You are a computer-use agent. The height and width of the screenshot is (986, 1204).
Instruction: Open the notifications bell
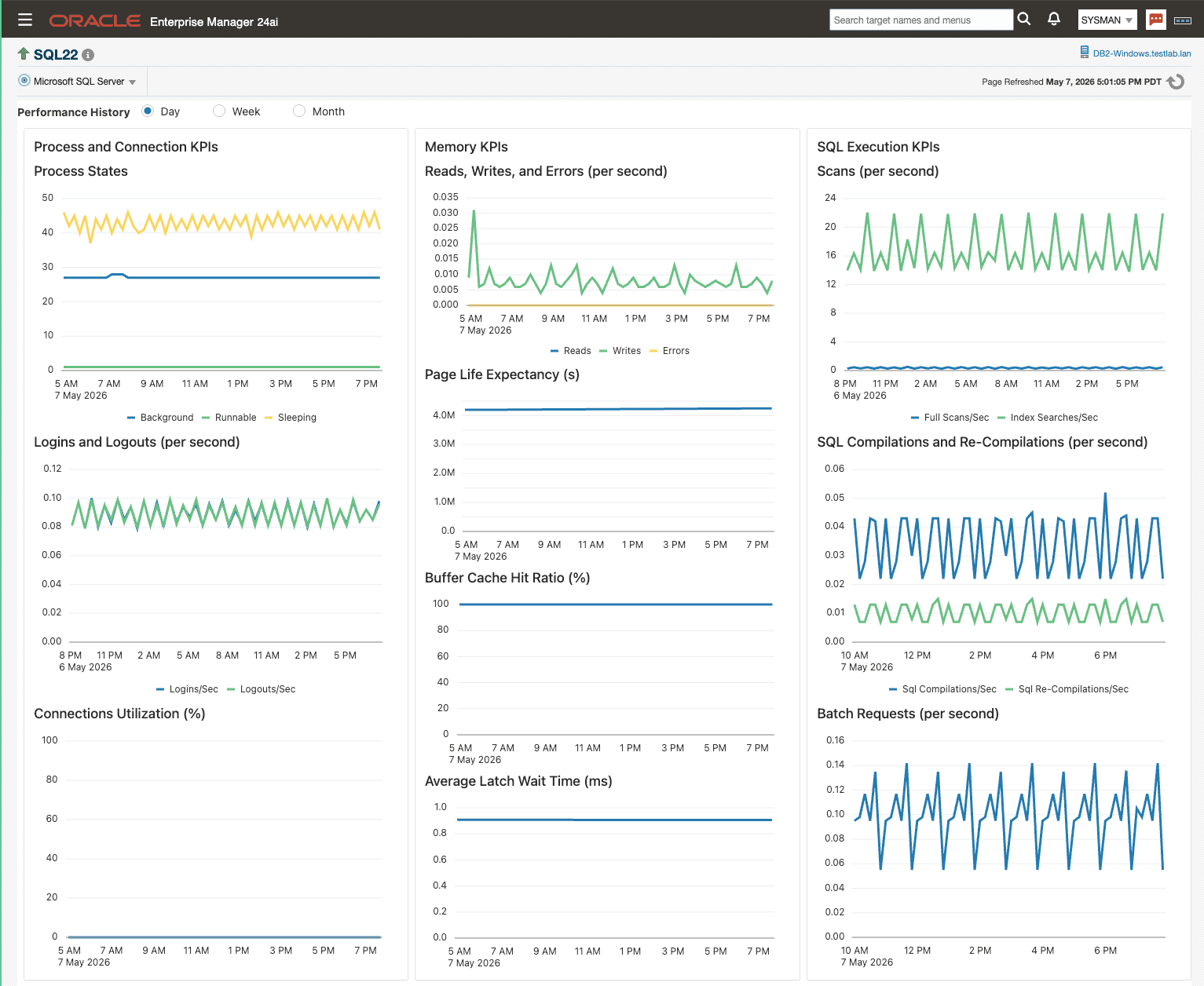pyautogui.click(x=1054, y=19)
